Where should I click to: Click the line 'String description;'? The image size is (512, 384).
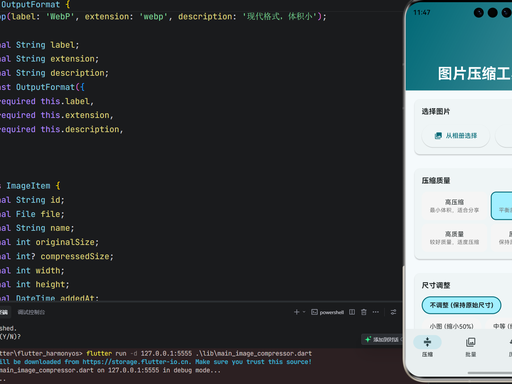tap(62, 73)
